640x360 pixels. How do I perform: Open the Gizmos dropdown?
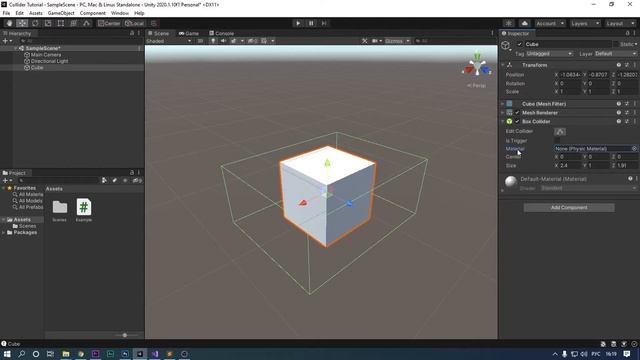click(x=397, y=41)
